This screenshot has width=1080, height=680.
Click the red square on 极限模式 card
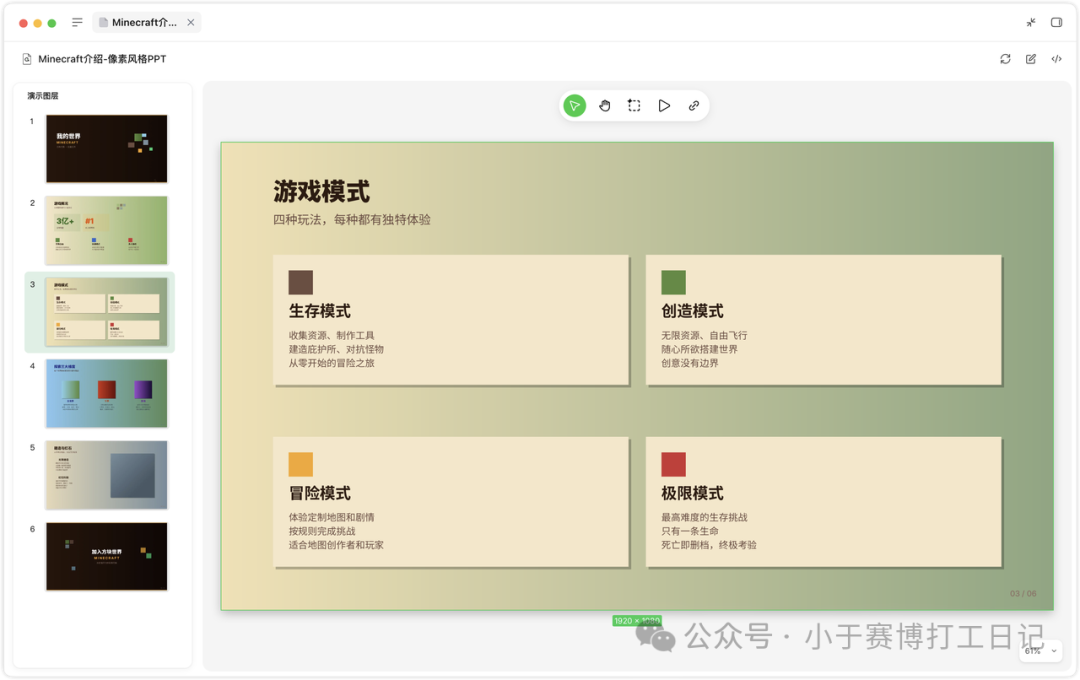674,464
